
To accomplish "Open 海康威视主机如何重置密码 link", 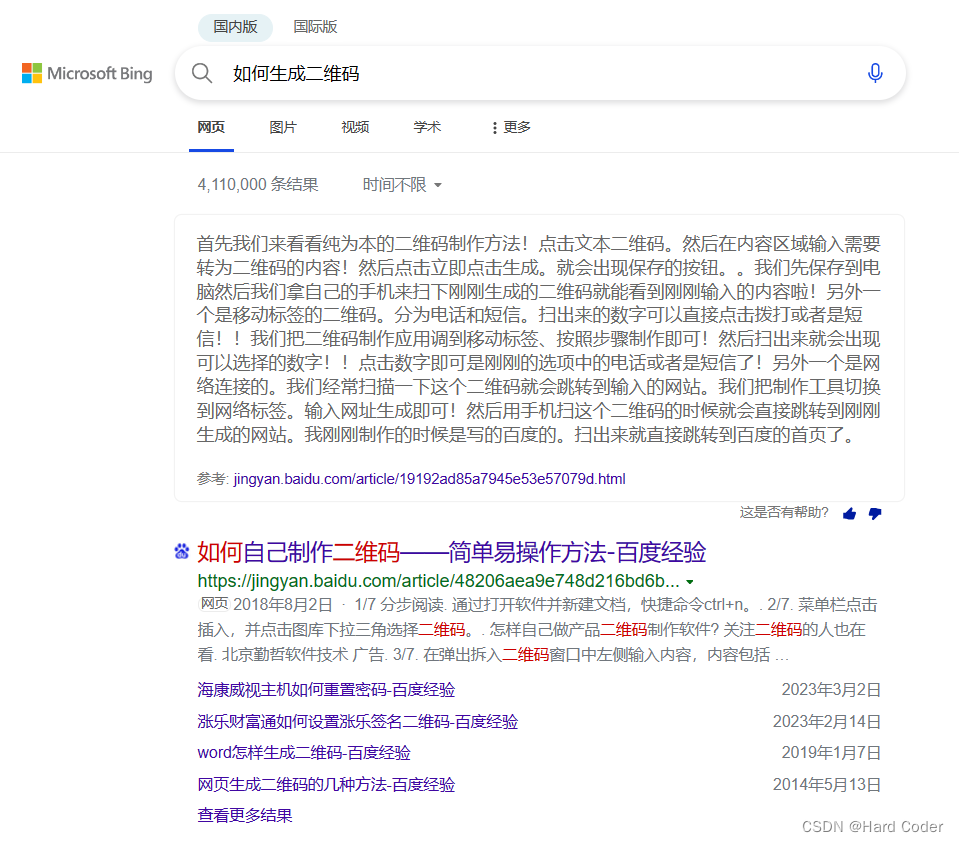I will point(326,690).
